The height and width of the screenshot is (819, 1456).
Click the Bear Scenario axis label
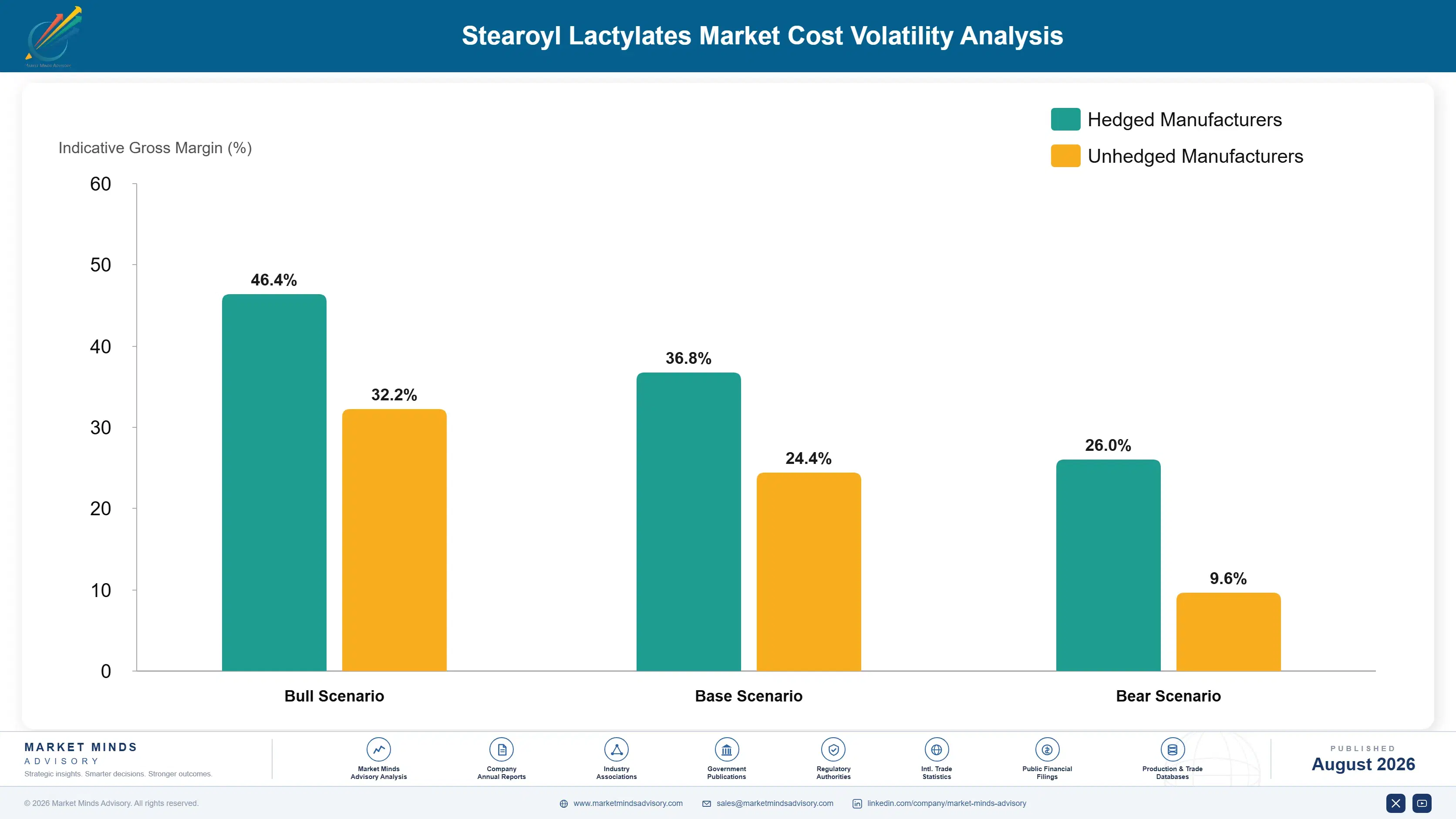pos(1168,696)
